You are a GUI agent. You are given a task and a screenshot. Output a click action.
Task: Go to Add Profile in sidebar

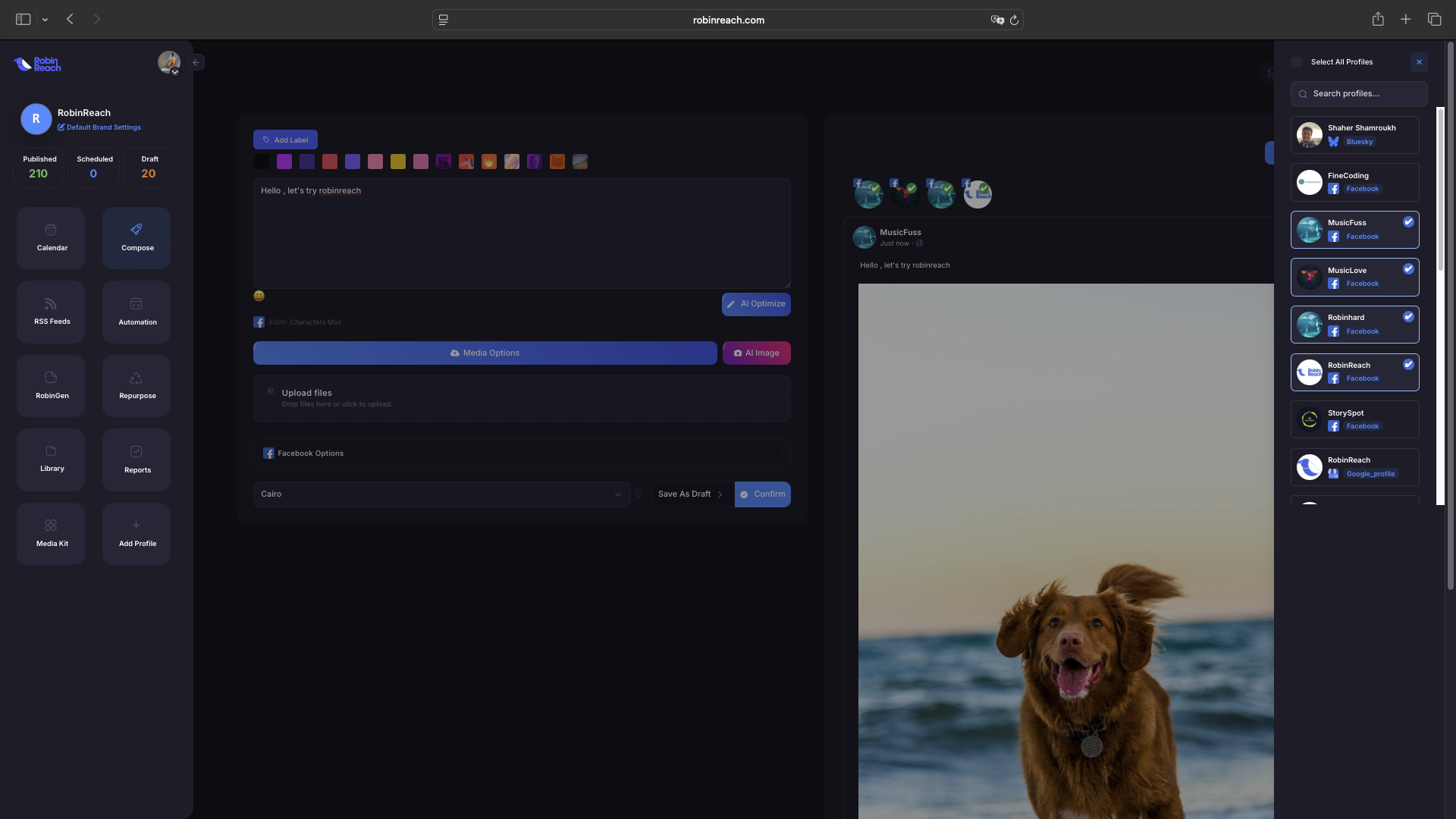136,533
